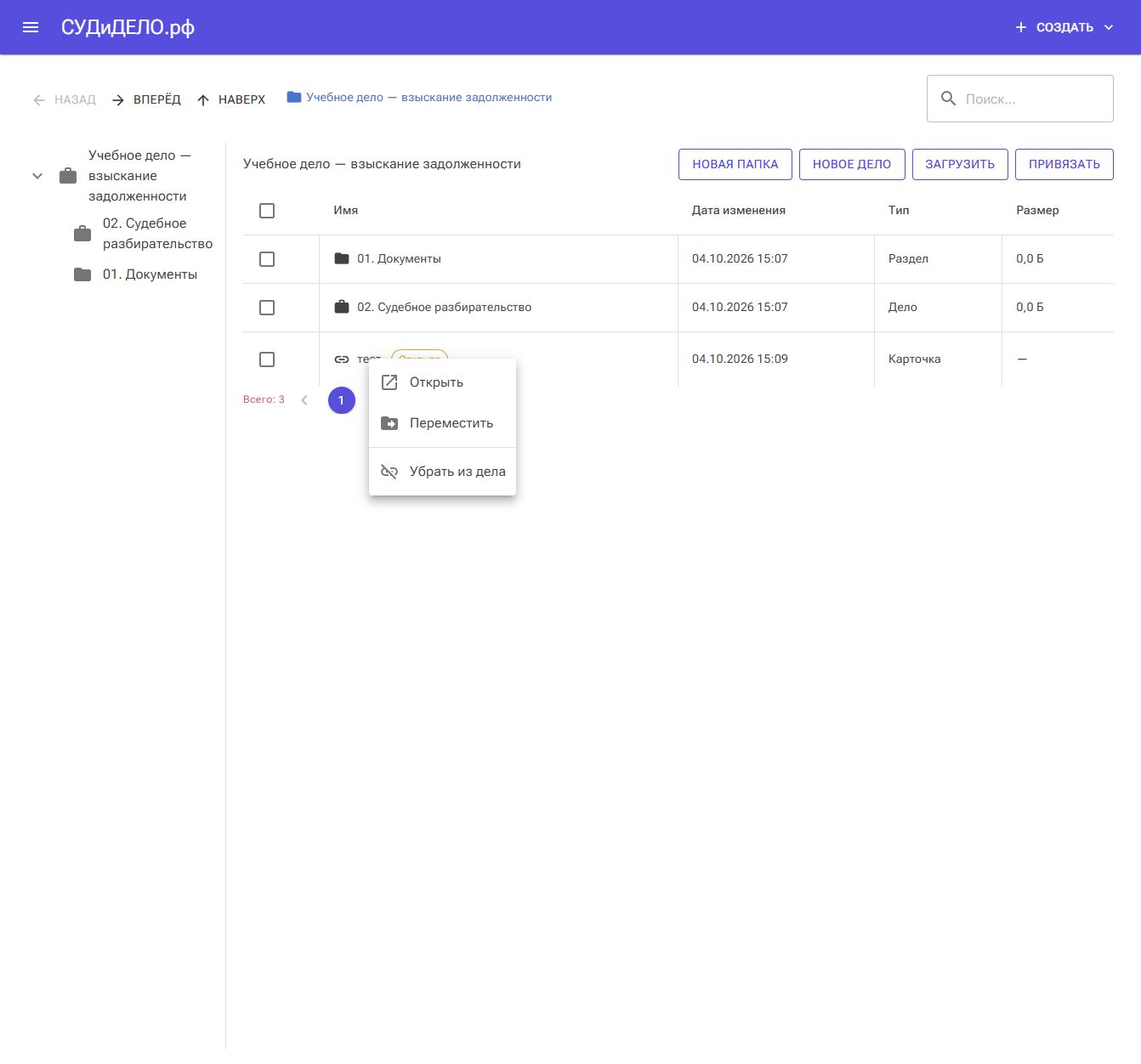Viewport: 1141px width, 1064px height.
Task: Focus the Поиск search field
Action: [x=1020, y=99]
